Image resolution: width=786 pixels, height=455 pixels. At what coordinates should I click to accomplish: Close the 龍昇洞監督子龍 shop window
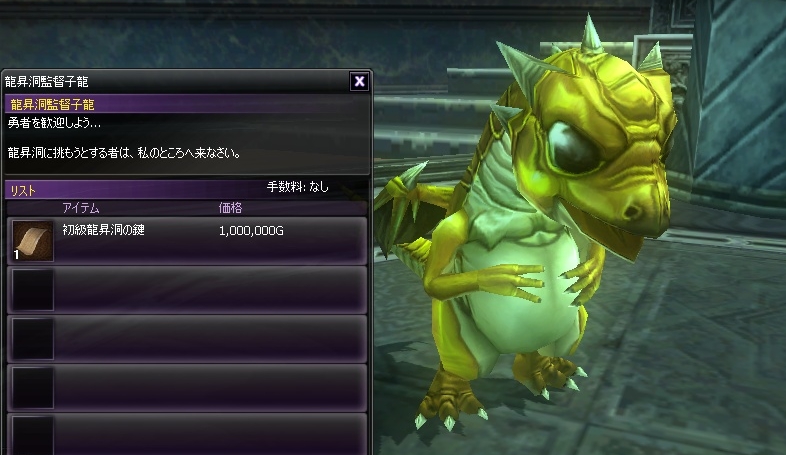pos(359,81)
